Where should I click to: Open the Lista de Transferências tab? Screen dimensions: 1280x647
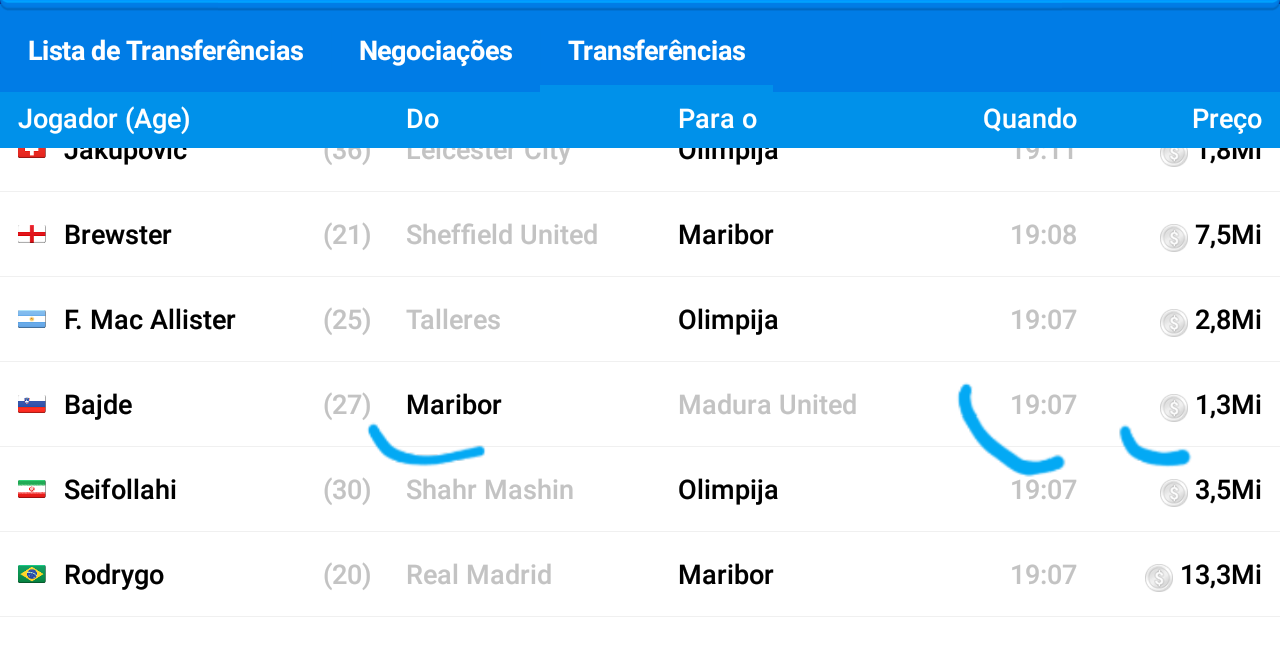tap(166, 51)
